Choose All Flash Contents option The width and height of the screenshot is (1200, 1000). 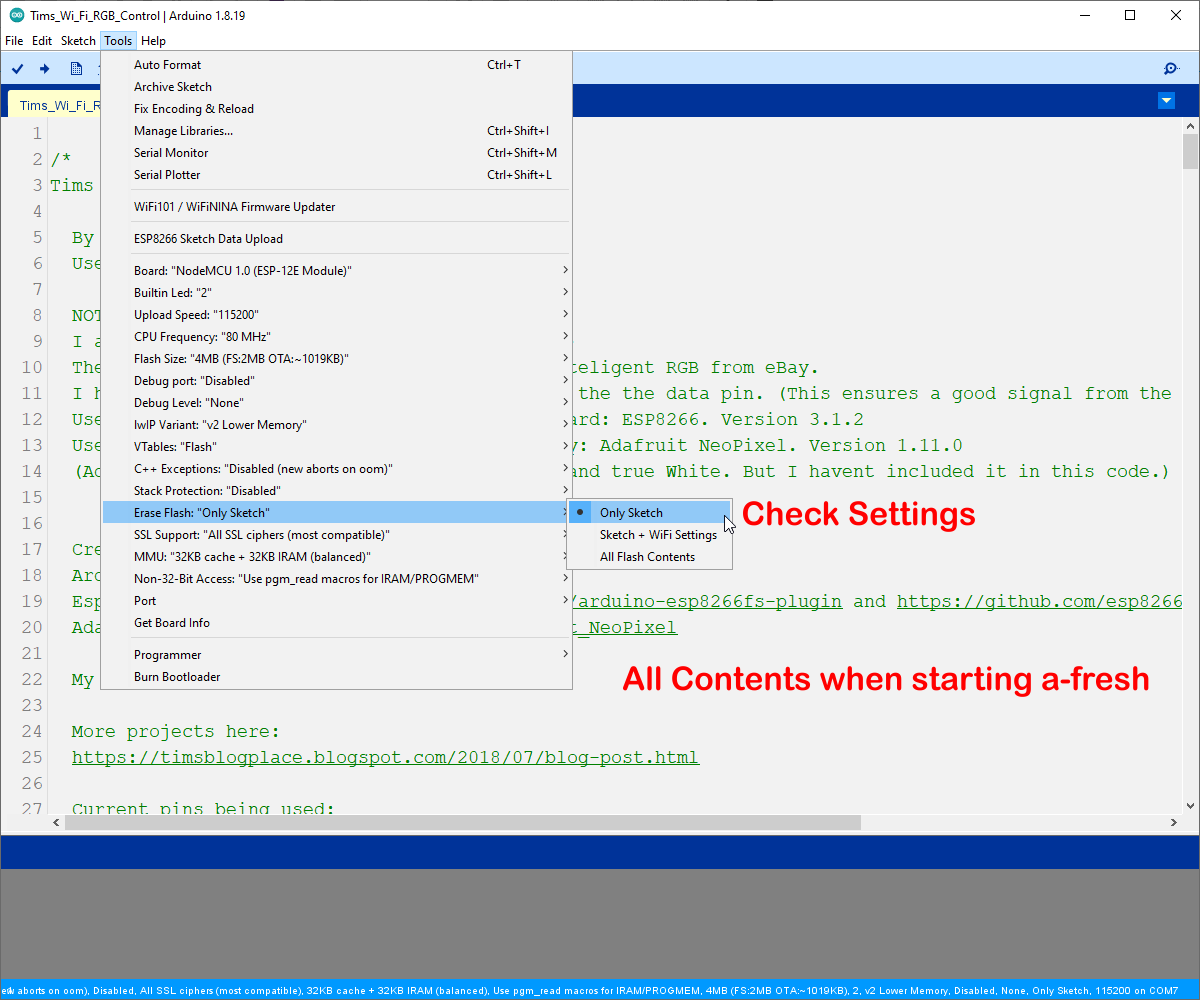(x=649, y=557)
